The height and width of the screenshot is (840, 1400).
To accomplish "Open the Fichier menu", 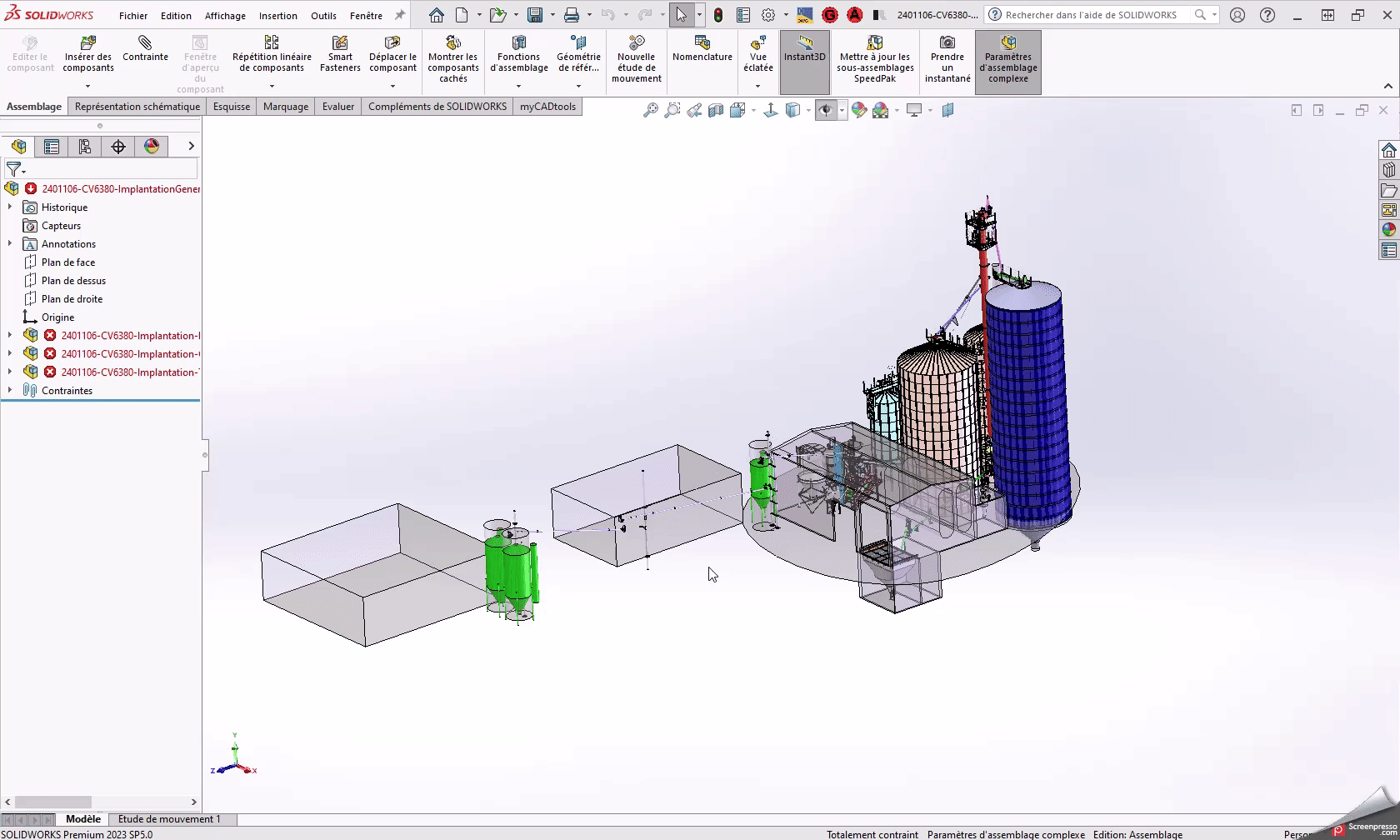I will [x=133, y=16].
